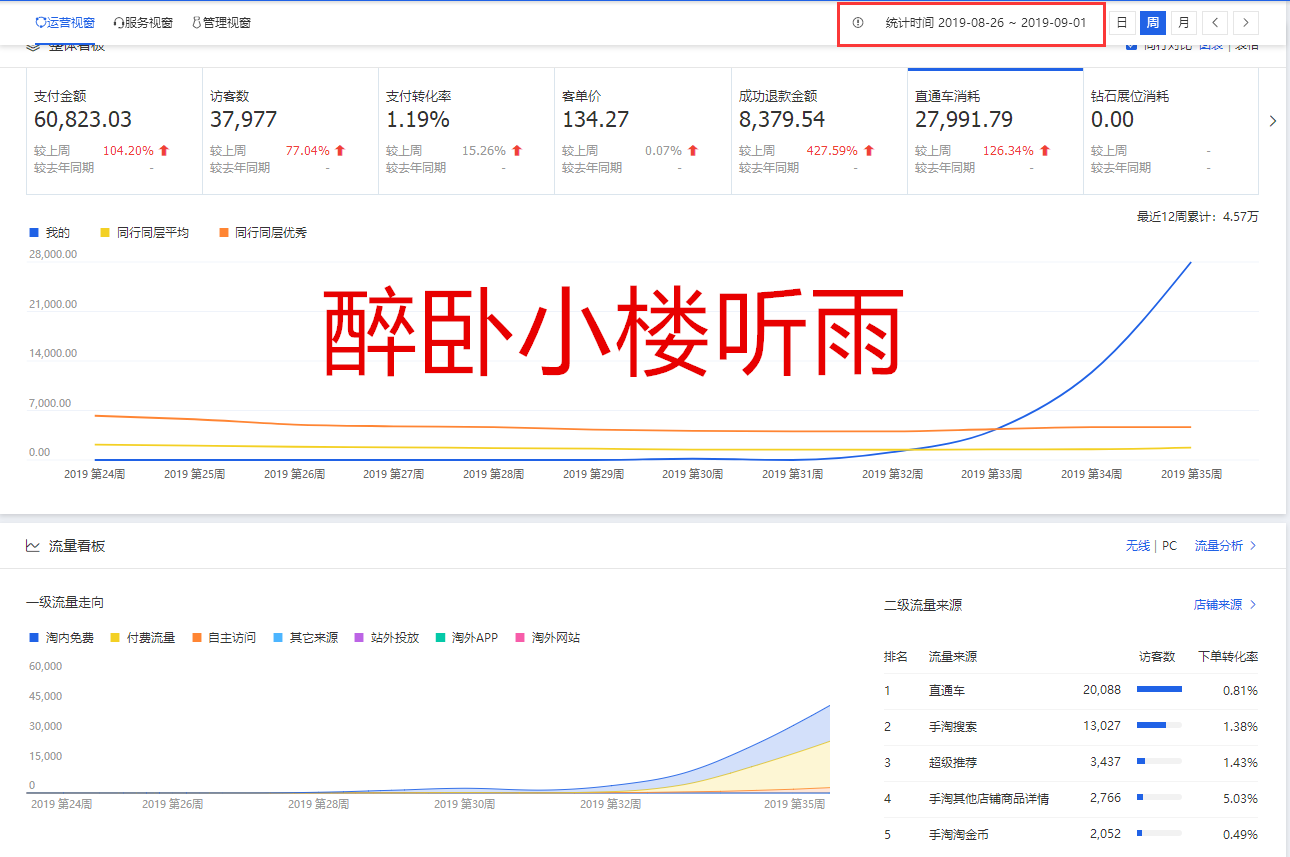This screenshot has height=857, width=1290.
Task: Click the 手淘其他店铺商品详情 traffic source row
Action: click(1071, 798)
